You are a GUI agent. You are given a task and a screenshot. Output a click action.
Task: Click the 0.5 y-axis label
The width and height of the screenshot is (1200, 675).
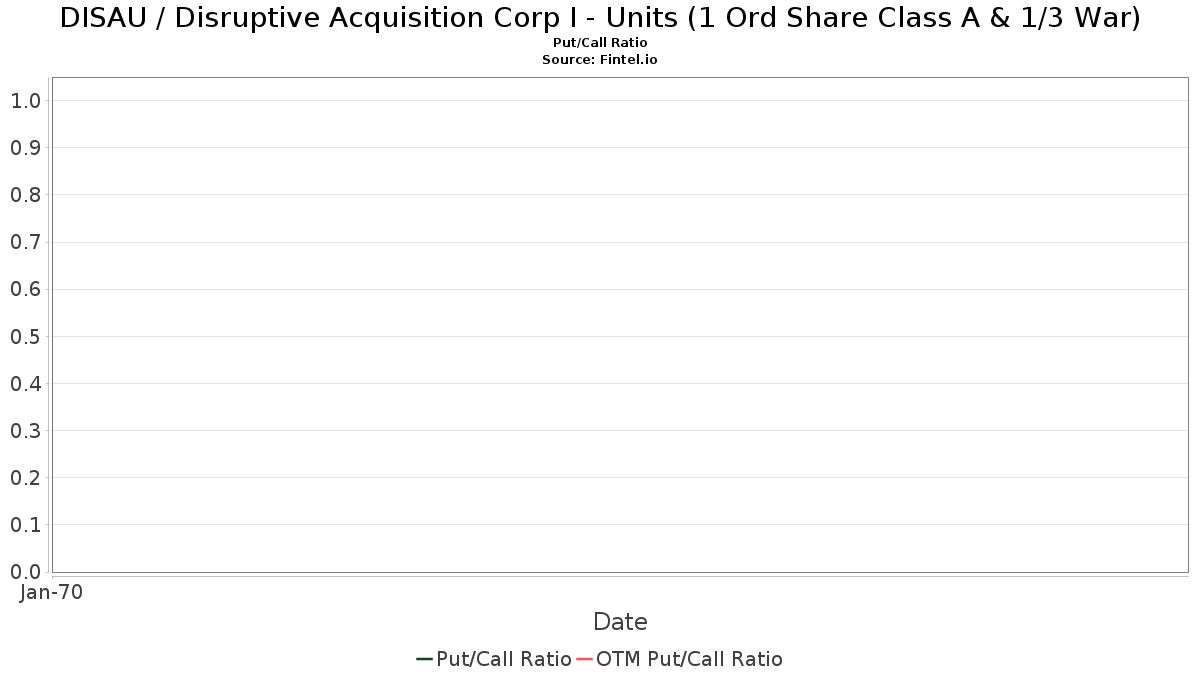pyautogui.click(x=25, y=336)
